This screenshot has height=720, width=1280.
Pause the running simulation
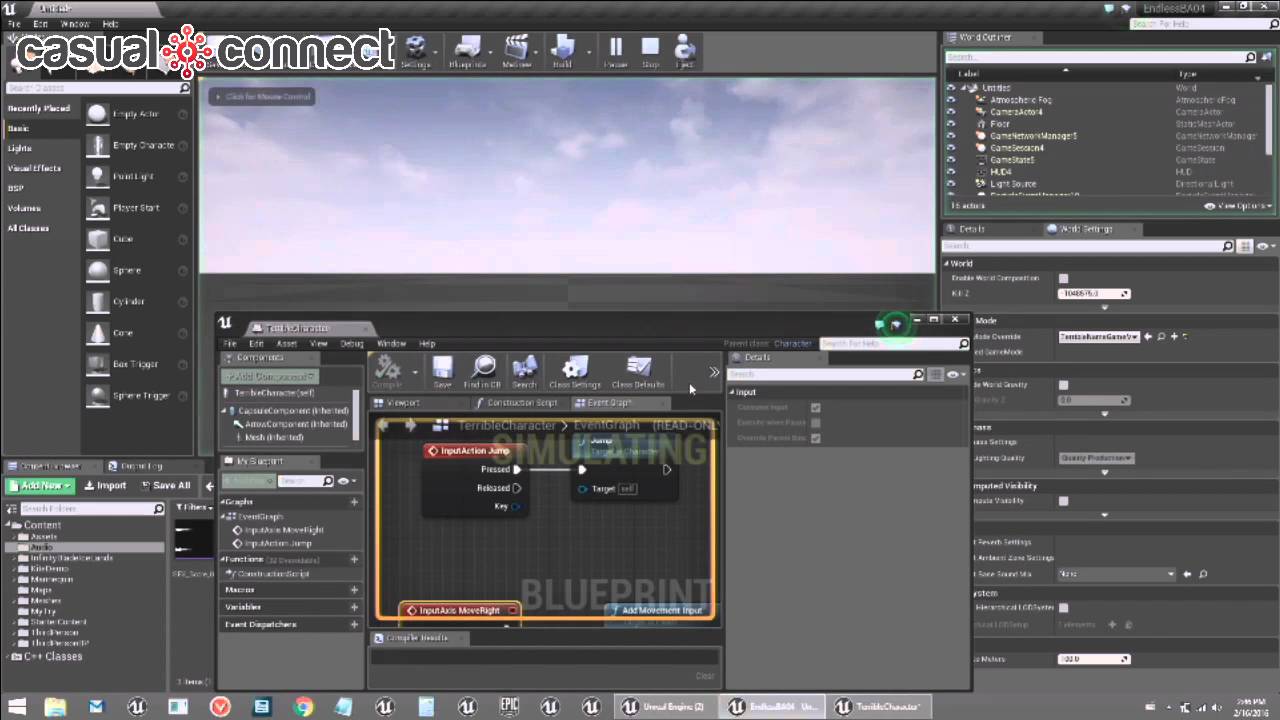[616, 51]
